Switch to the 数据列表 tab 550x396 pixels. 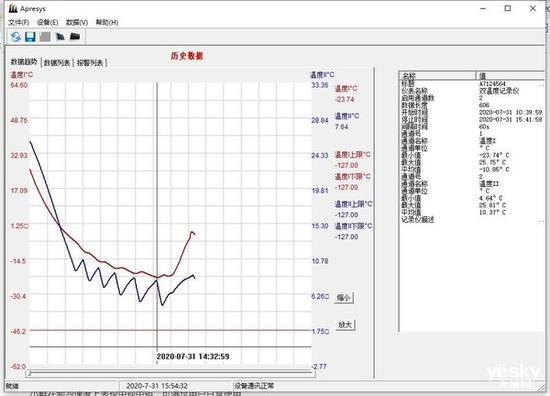tap(57, 63)
